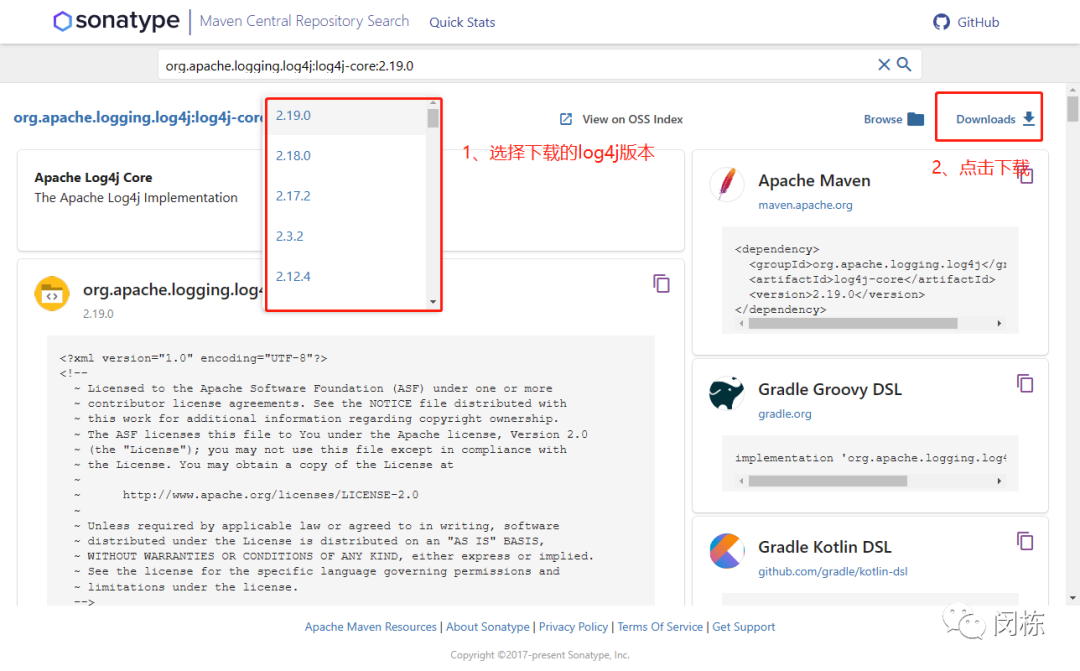Clear the search field with X icon
Screen dimensions: 1080x671
click(884, 65)
